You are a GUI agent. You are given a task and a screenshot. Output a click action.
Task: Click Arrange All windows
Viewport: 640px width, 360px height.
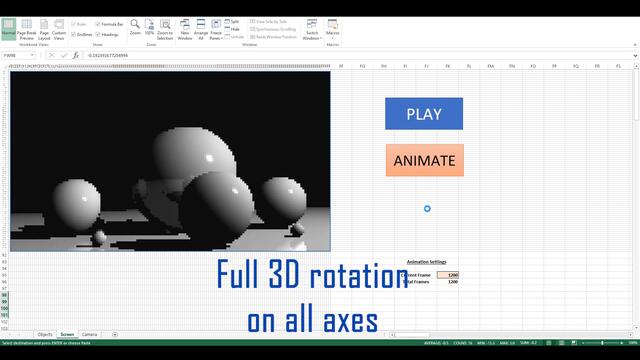[x=201, y=29]
